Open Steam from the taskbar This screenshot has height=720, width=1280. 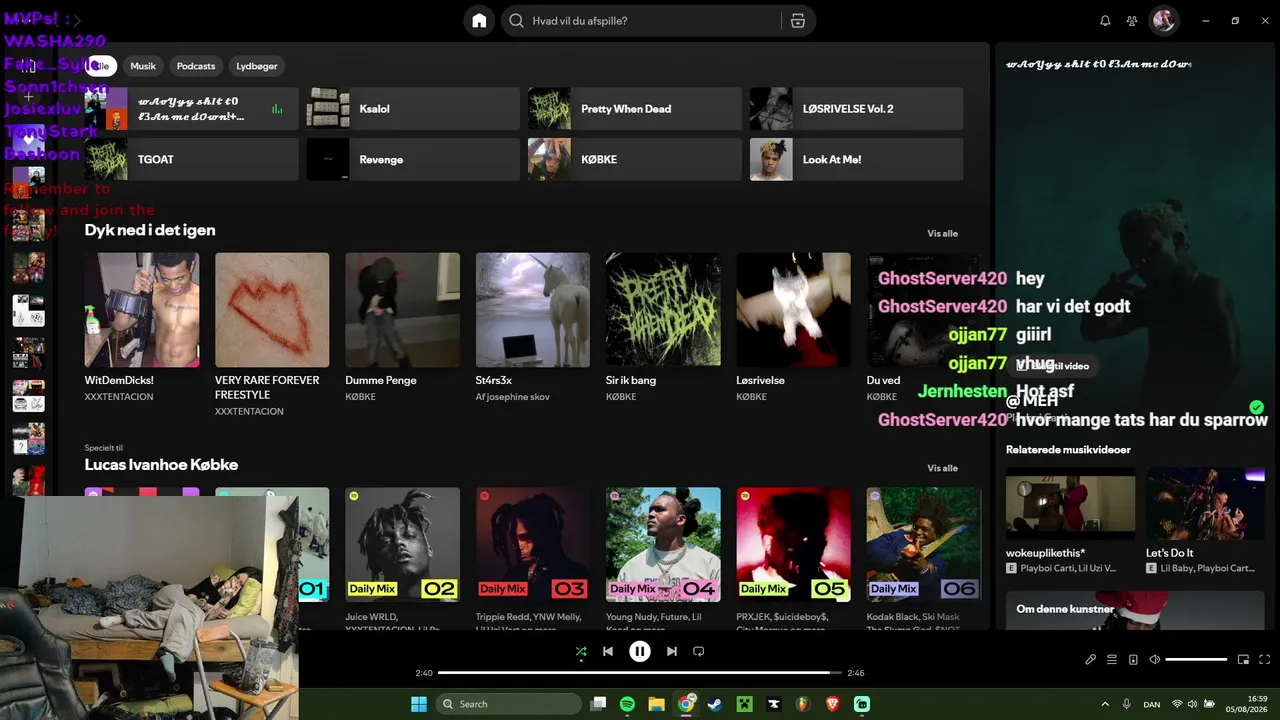pos(714,704)
